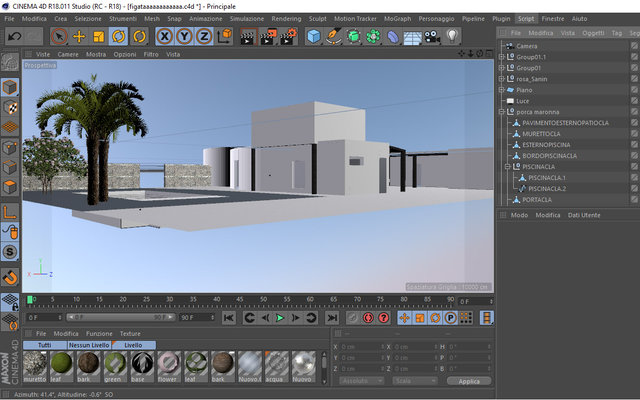Toggle visibility checkmark for the Luce object

(634, 101)
